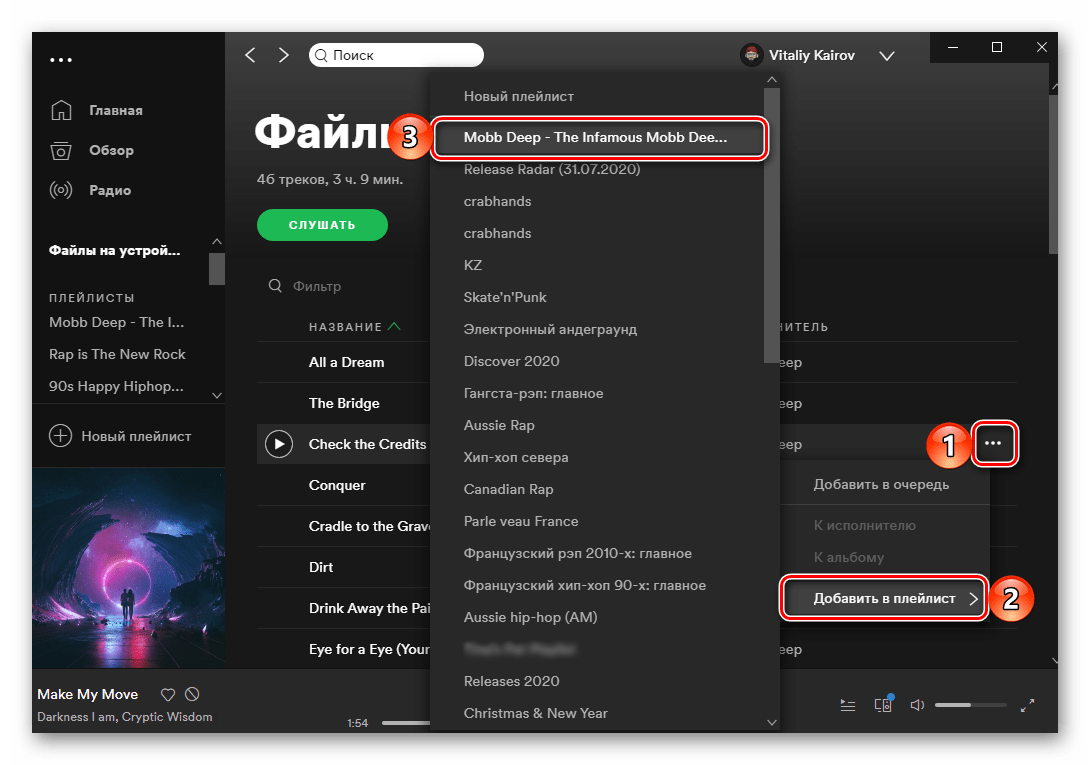Select track Dirt
Image resolution: width=1090 pixels, height=765 pixels.
[x=321, y=567]
